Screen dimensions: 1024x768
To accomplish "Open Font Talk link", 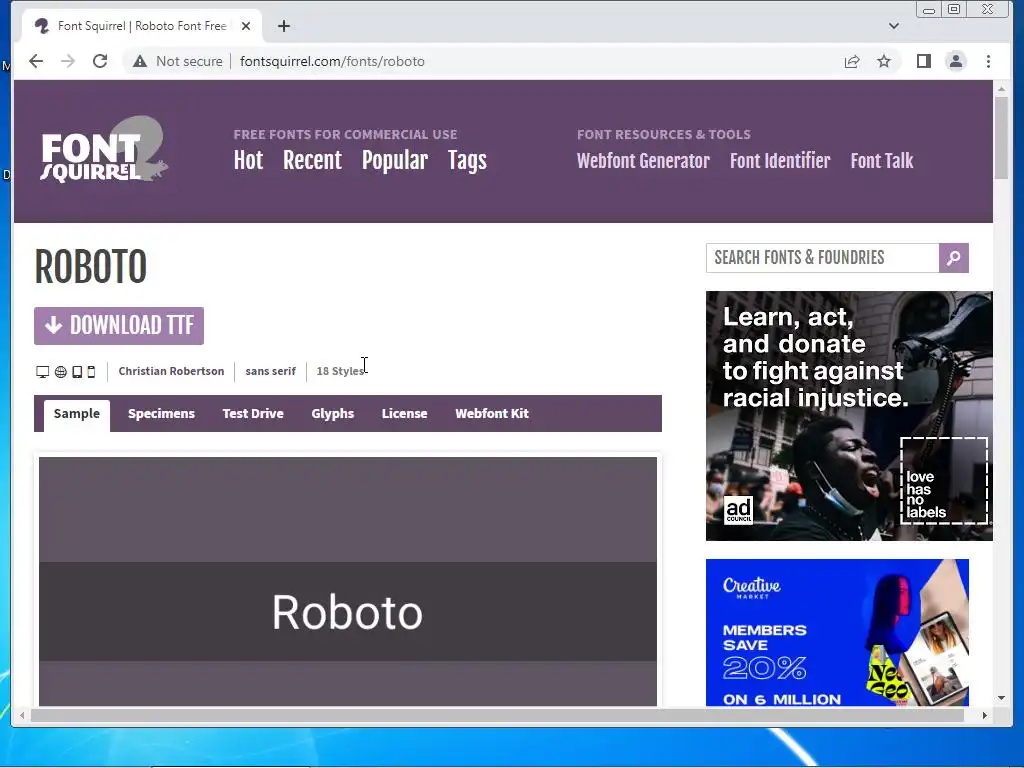I will point(882,161).
